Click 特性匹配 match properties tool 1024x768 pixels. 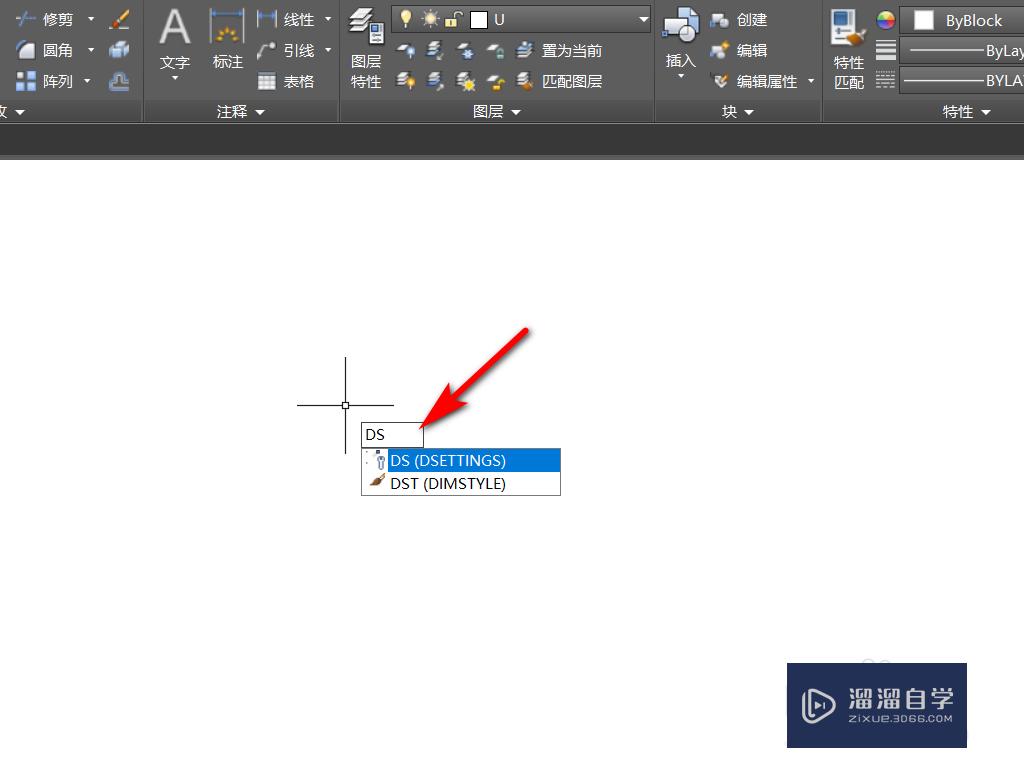848,49
